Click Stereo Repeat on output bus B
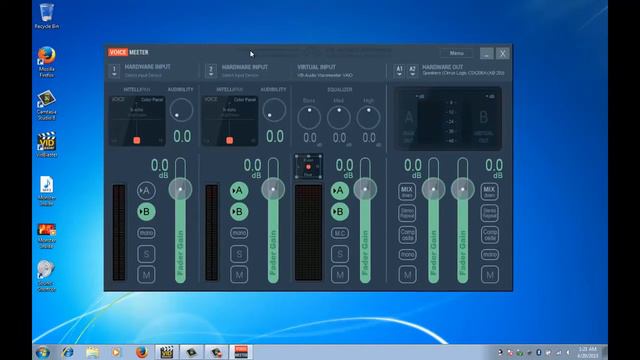 point(489,213)
